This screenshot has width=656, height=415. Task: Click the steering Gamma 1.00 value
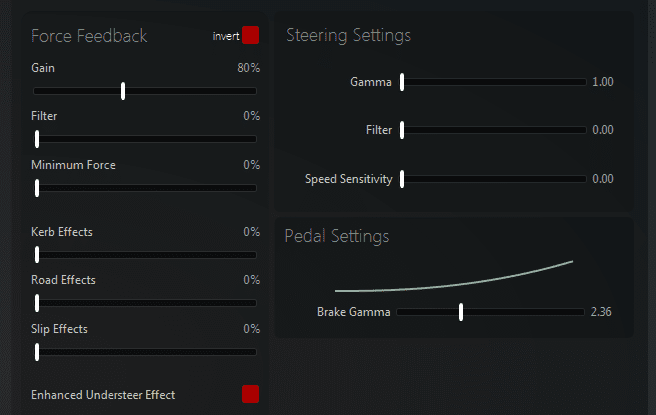[x=602, y=82]
